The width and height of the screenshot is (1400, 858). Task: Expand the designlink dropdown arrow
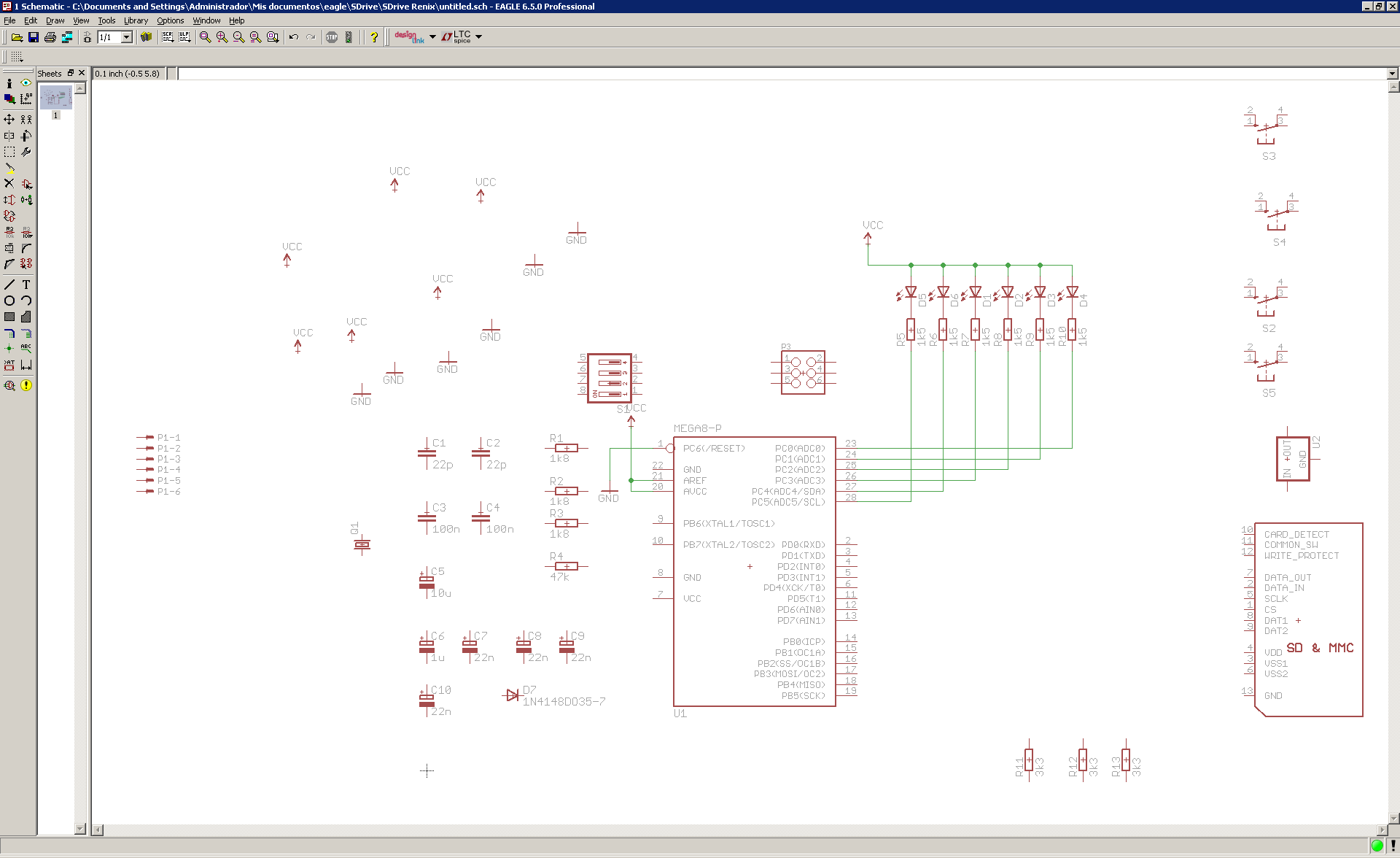(x=432, y=36)
